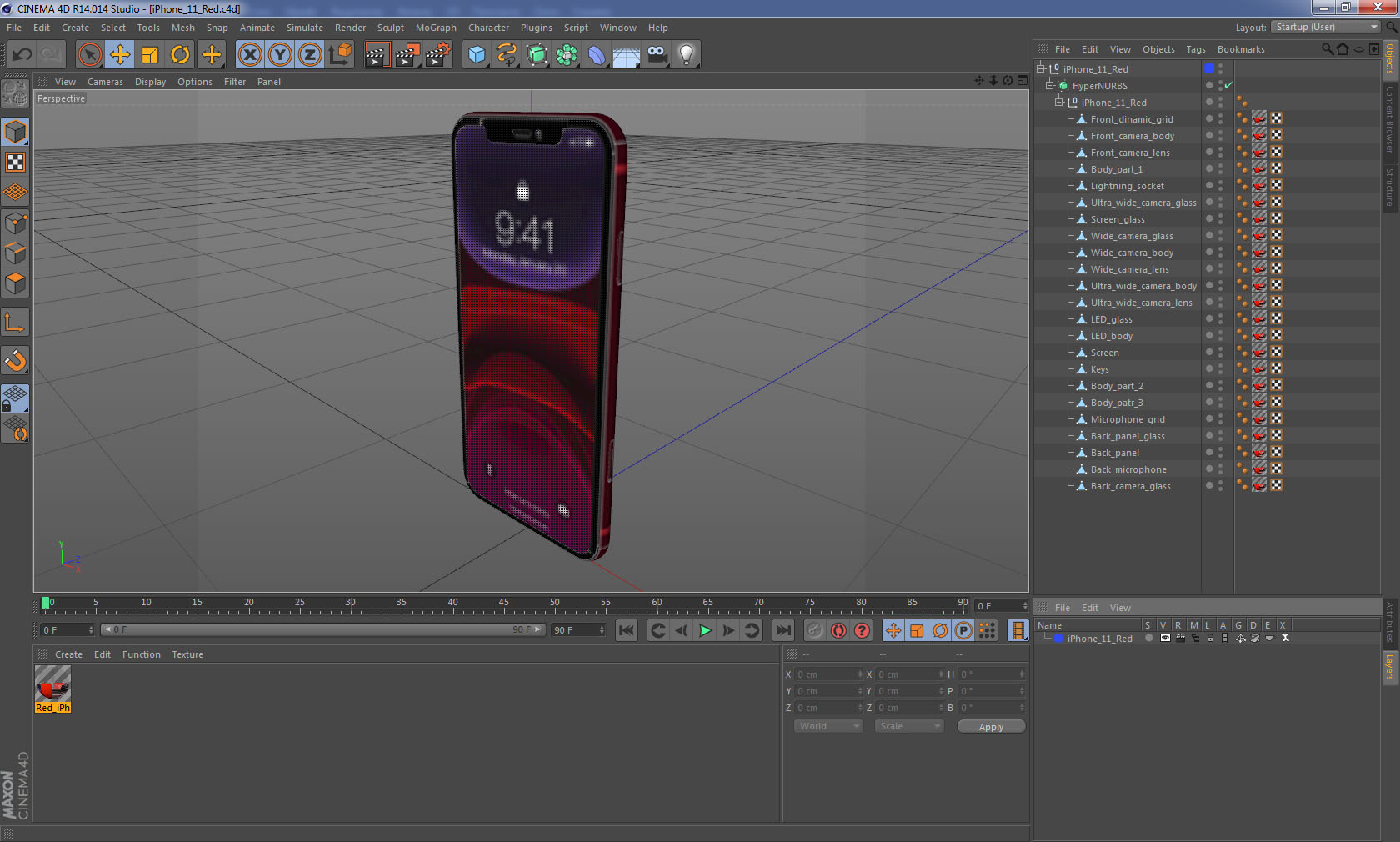
Task: Open the deformer objects icon
Action: point(597,55)
